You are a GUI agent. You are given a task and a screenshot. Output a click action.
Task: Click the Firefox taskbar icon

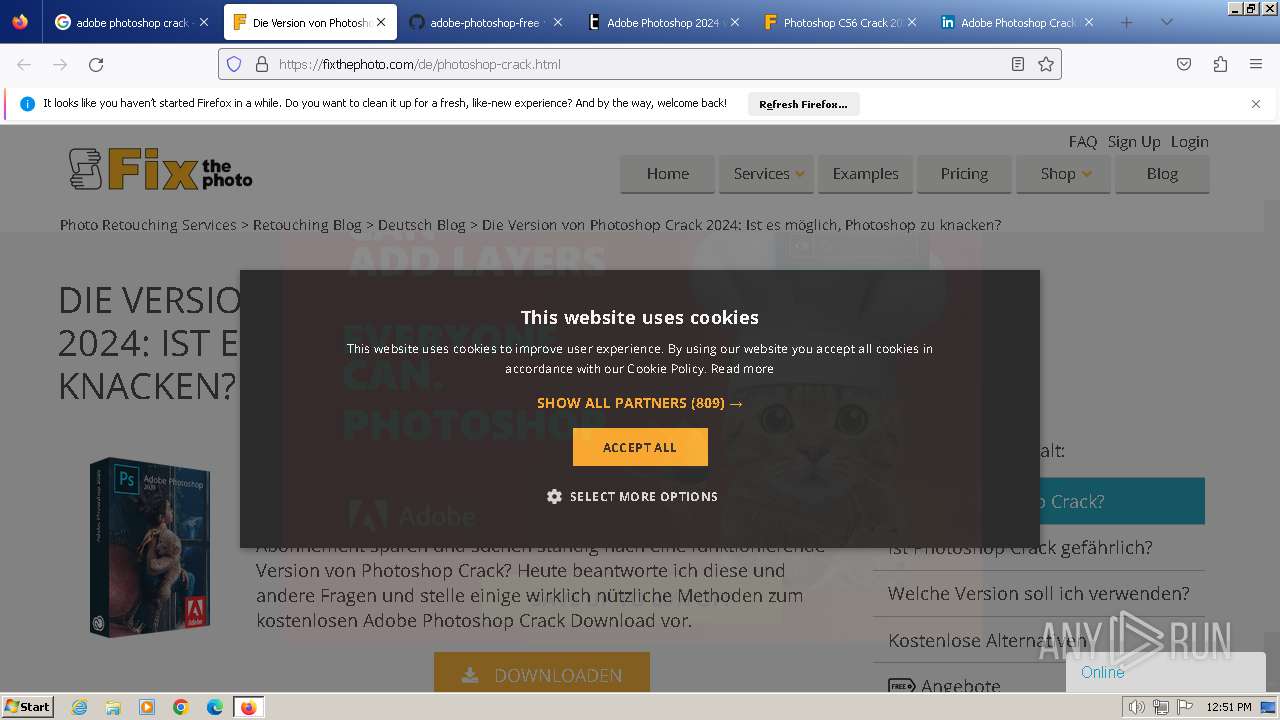(x=248, y=707)
